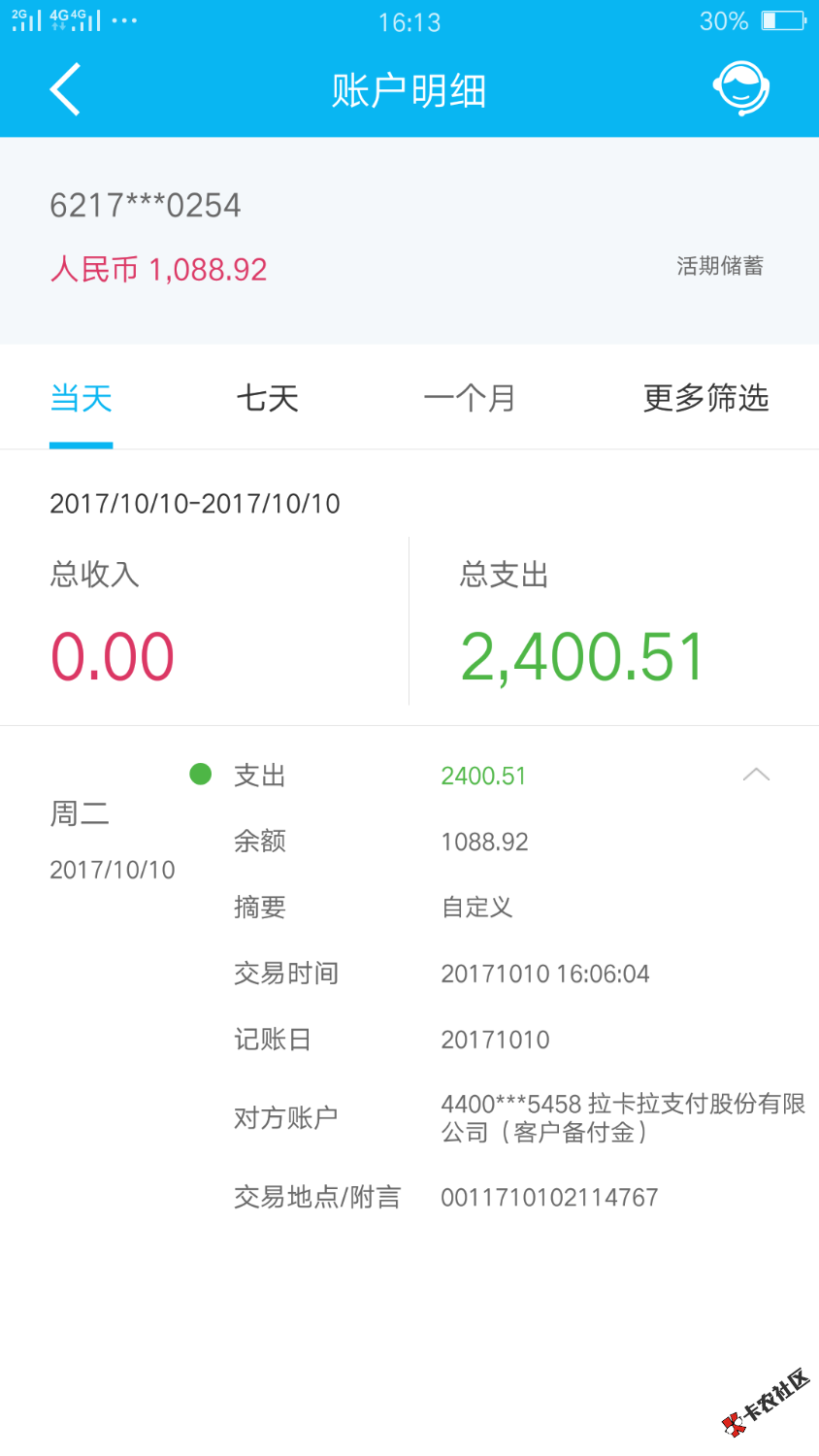Viewport: 819px width, 1456px height.
Task: Open the customer service headset icon
Action: tap(741, 88)
